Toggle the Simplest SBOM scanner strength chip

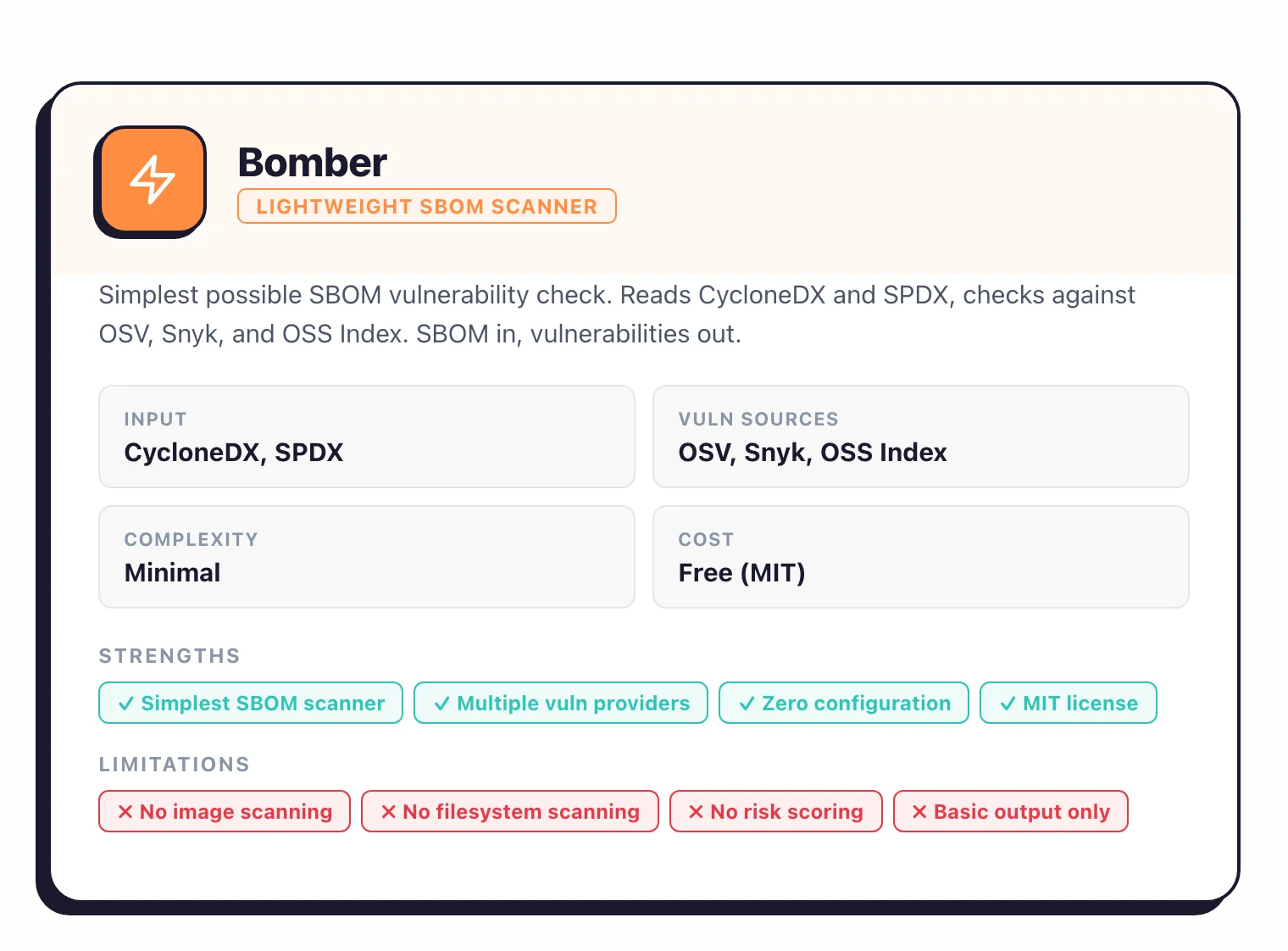point(250,703)
